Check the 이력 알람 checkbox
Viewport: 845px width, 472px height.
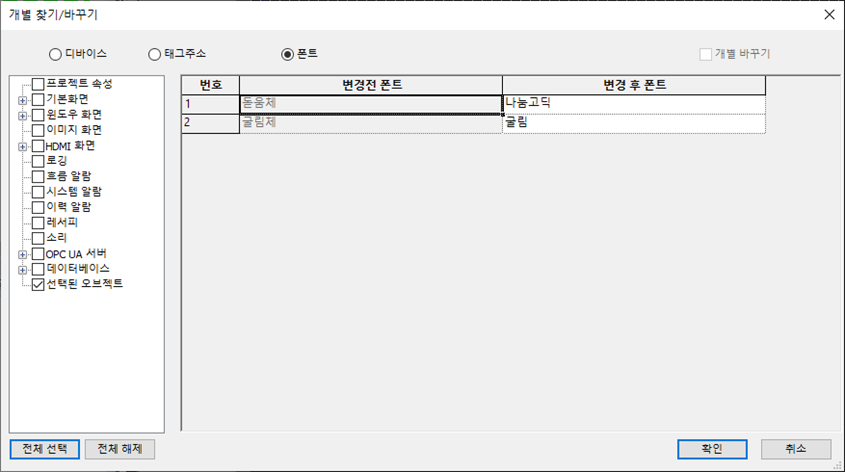coord(38,207)
